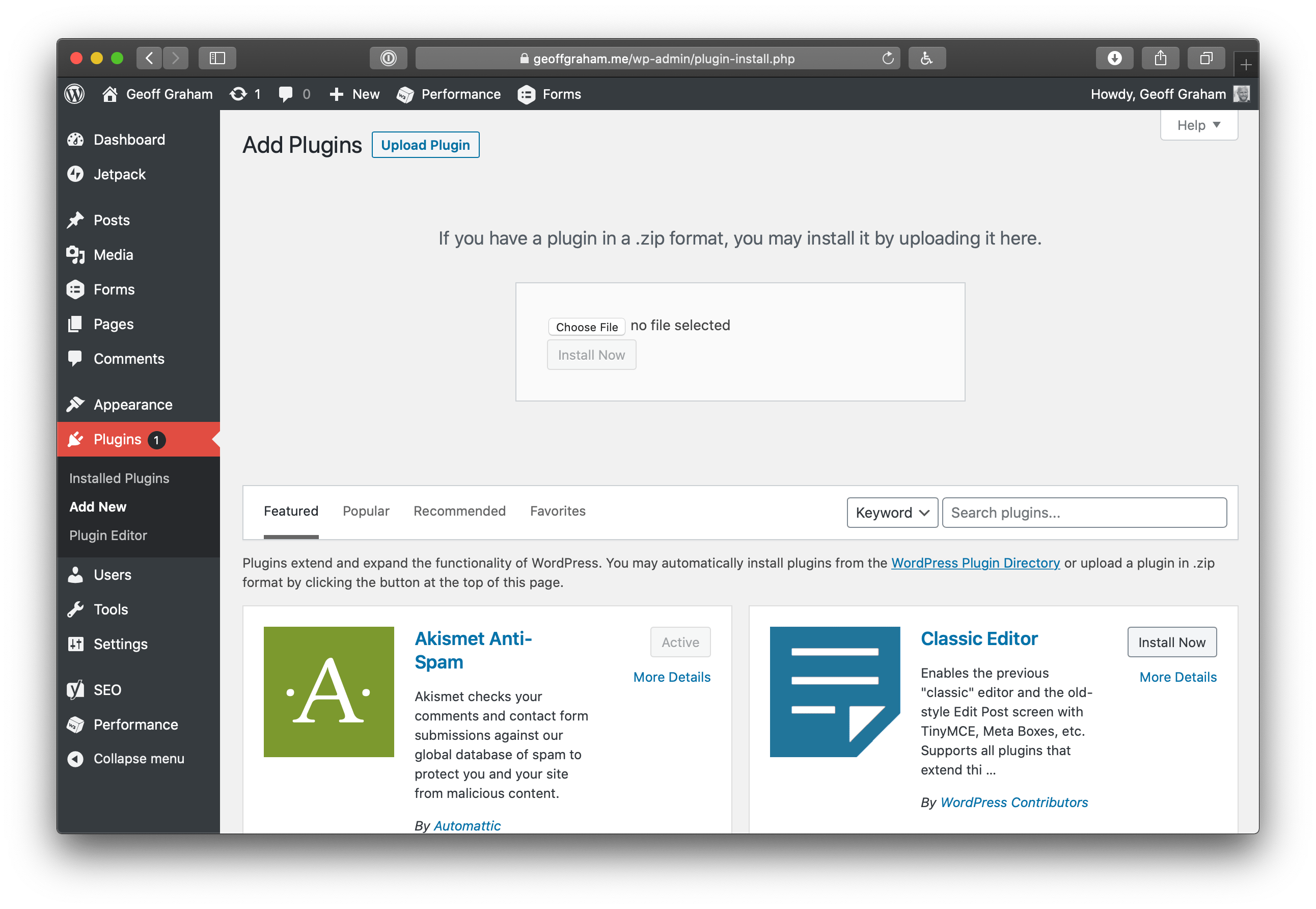
Task: Select the Recommended tab
Action: [459, 511]
